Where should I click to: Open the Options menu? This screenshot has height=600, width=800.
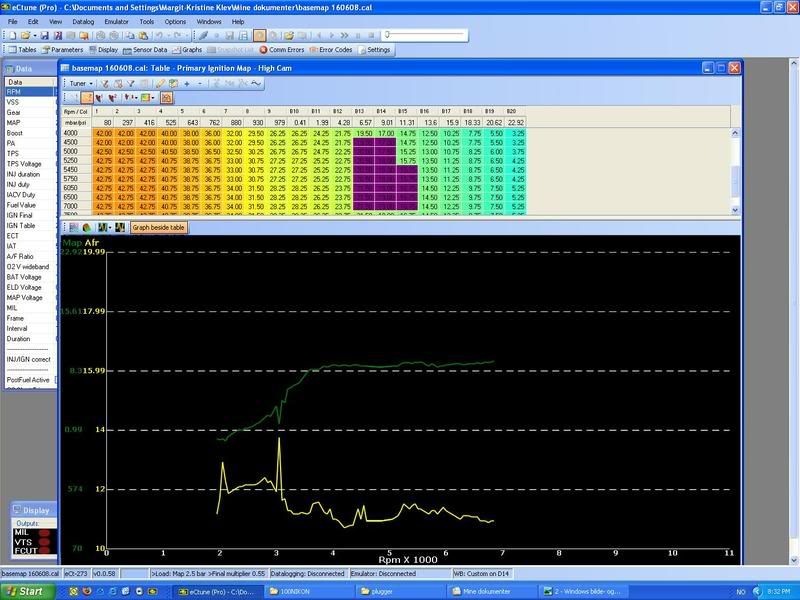[x=175, y=21]
